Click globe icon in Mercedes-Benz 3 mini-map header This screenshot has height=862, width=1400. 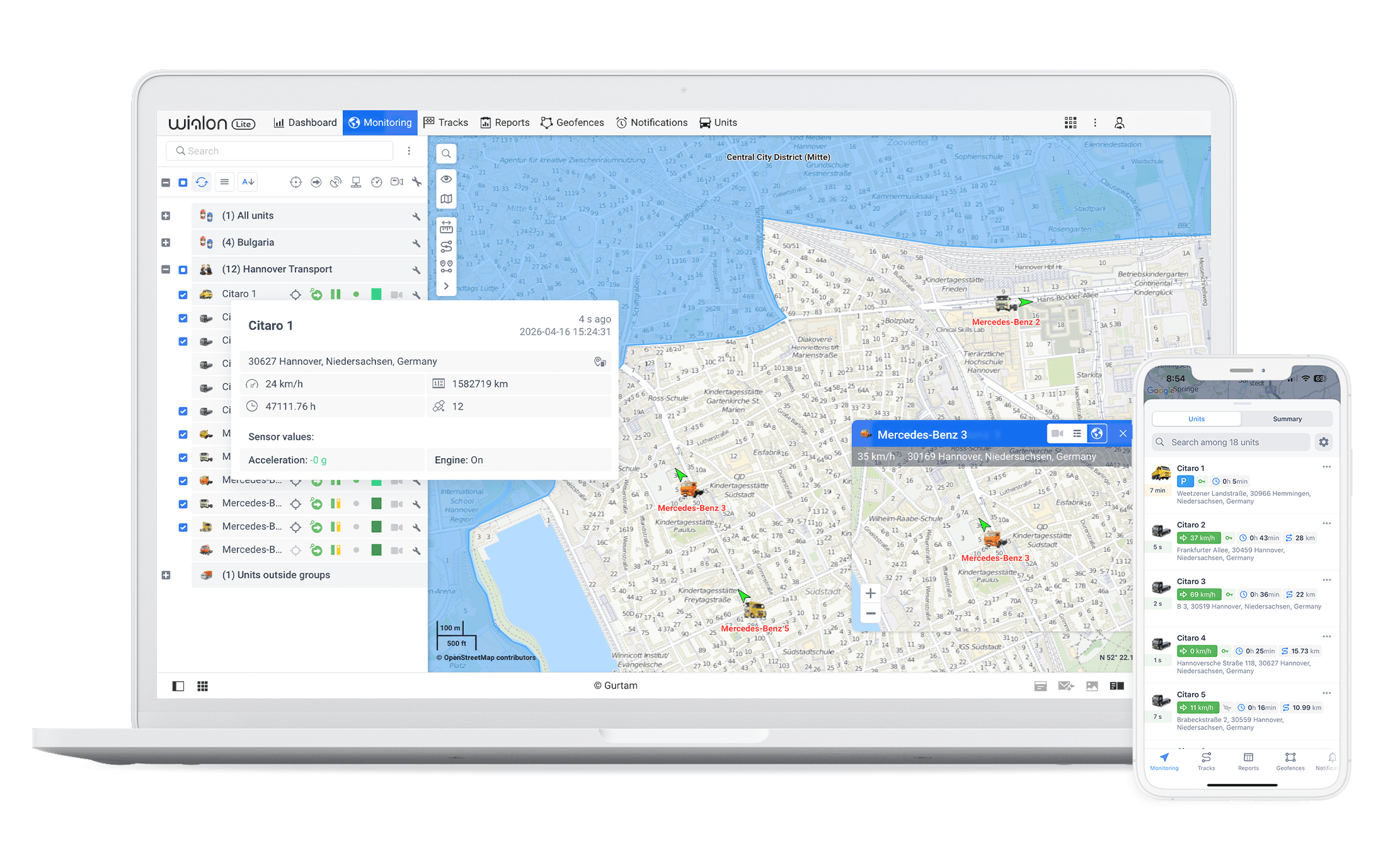click(1097, 434)
